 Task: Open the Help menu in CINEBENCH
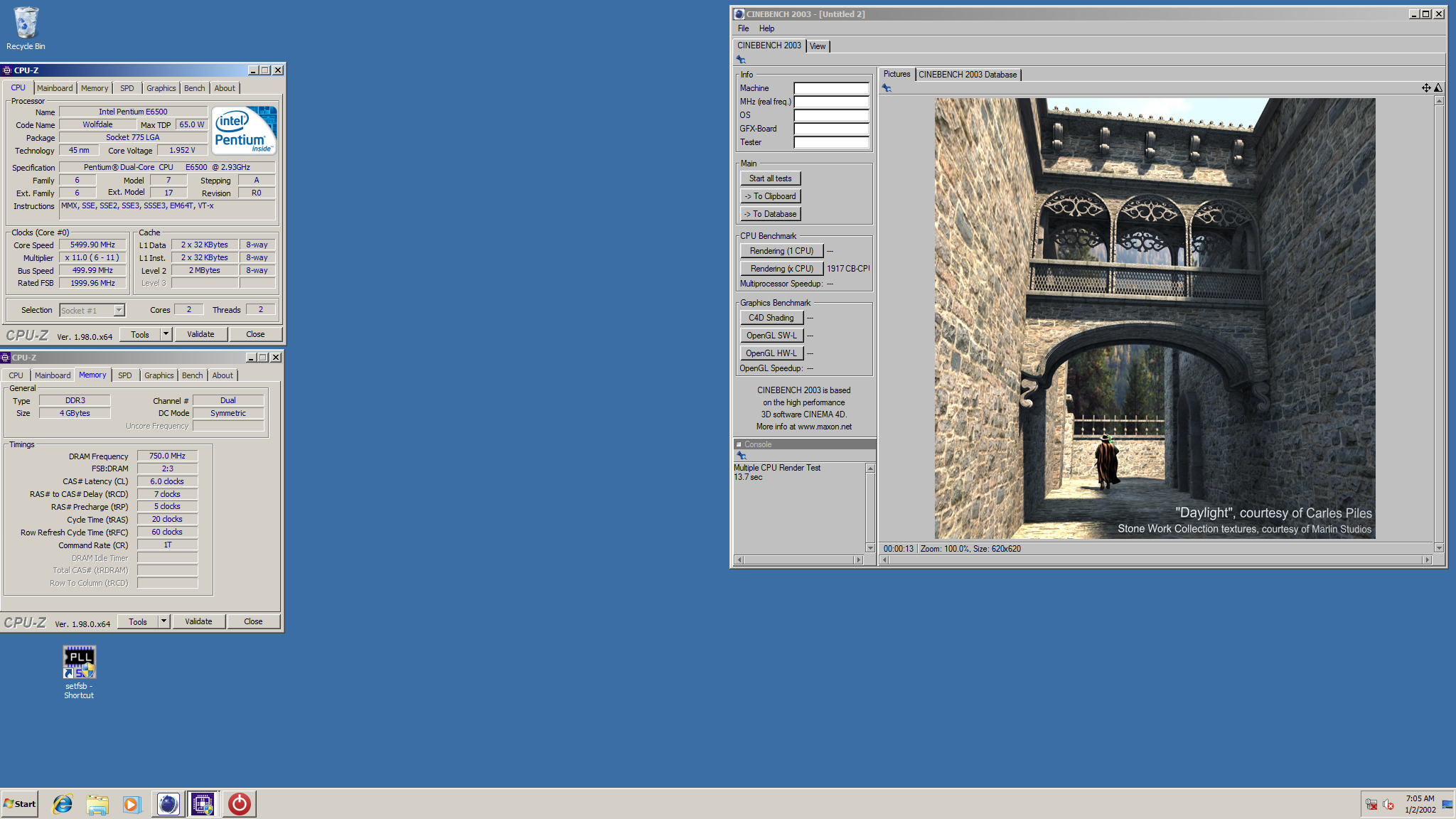[766, 28]
